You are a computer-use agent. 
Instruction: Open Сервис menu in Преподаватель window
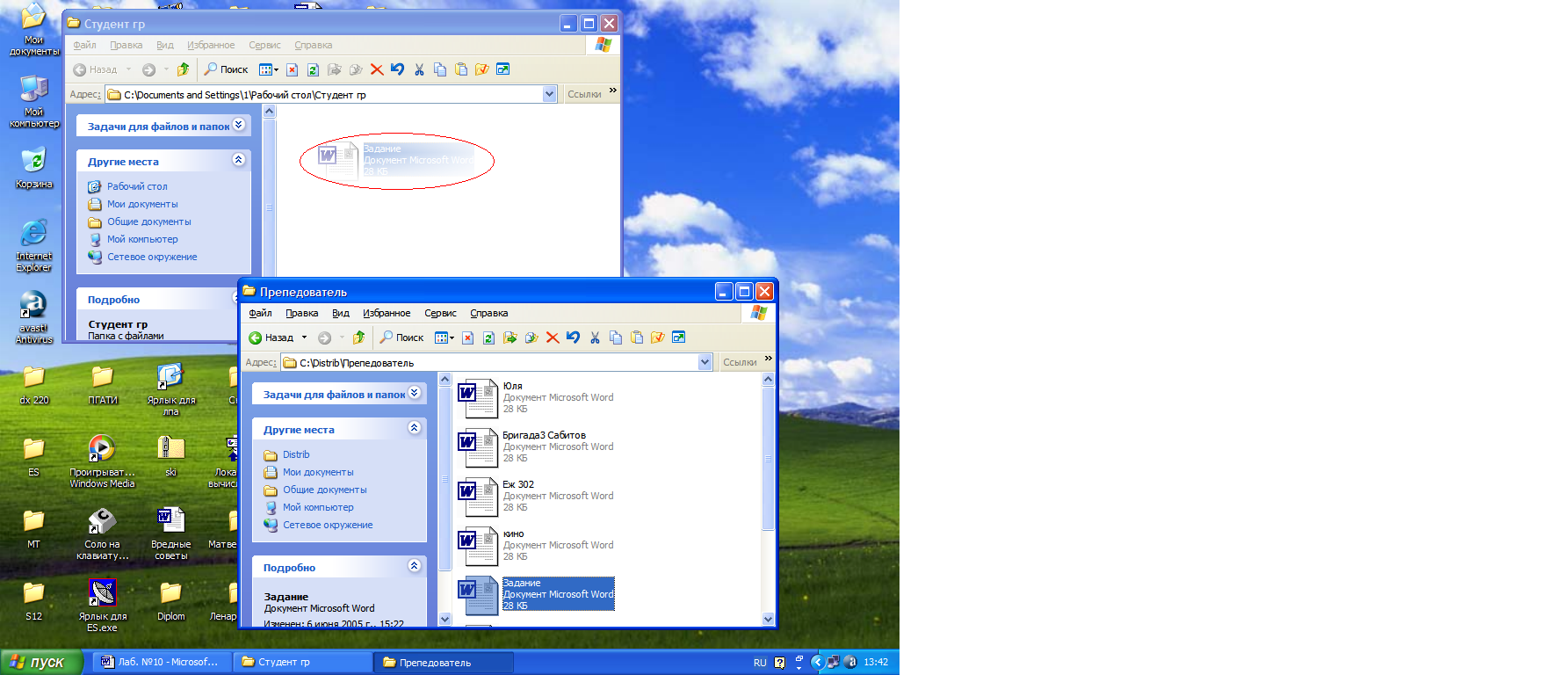click(440, 313)
